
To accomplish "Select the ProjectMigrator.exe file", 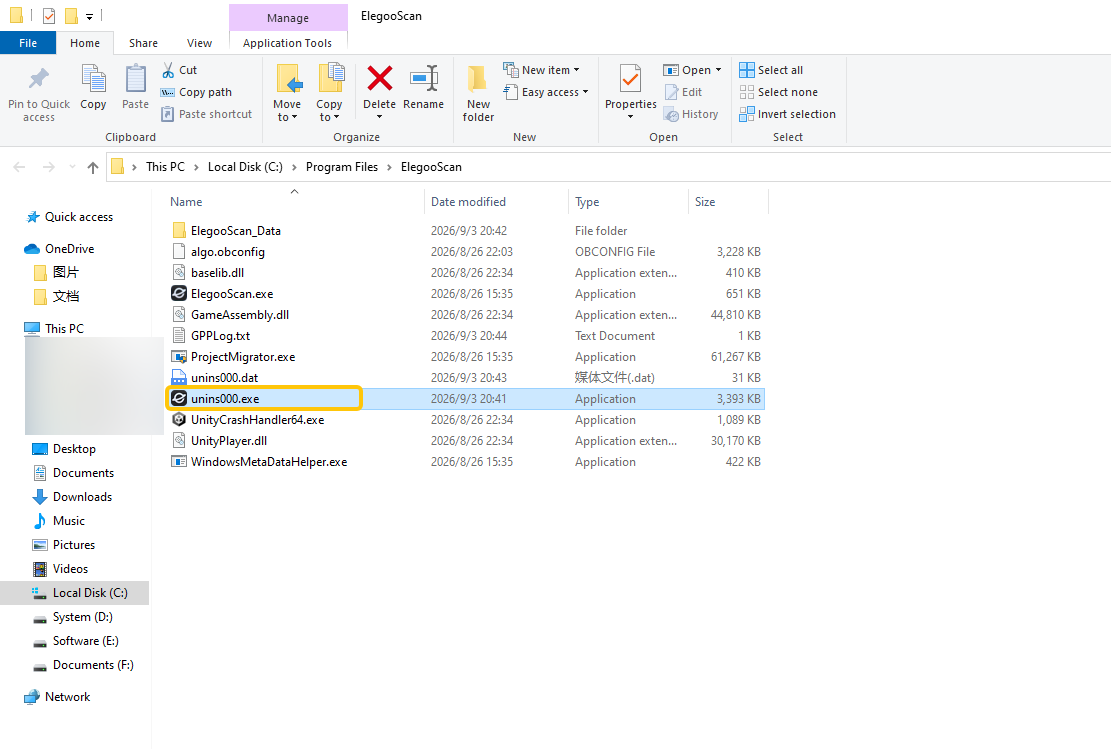I will [x=243, y=357].
